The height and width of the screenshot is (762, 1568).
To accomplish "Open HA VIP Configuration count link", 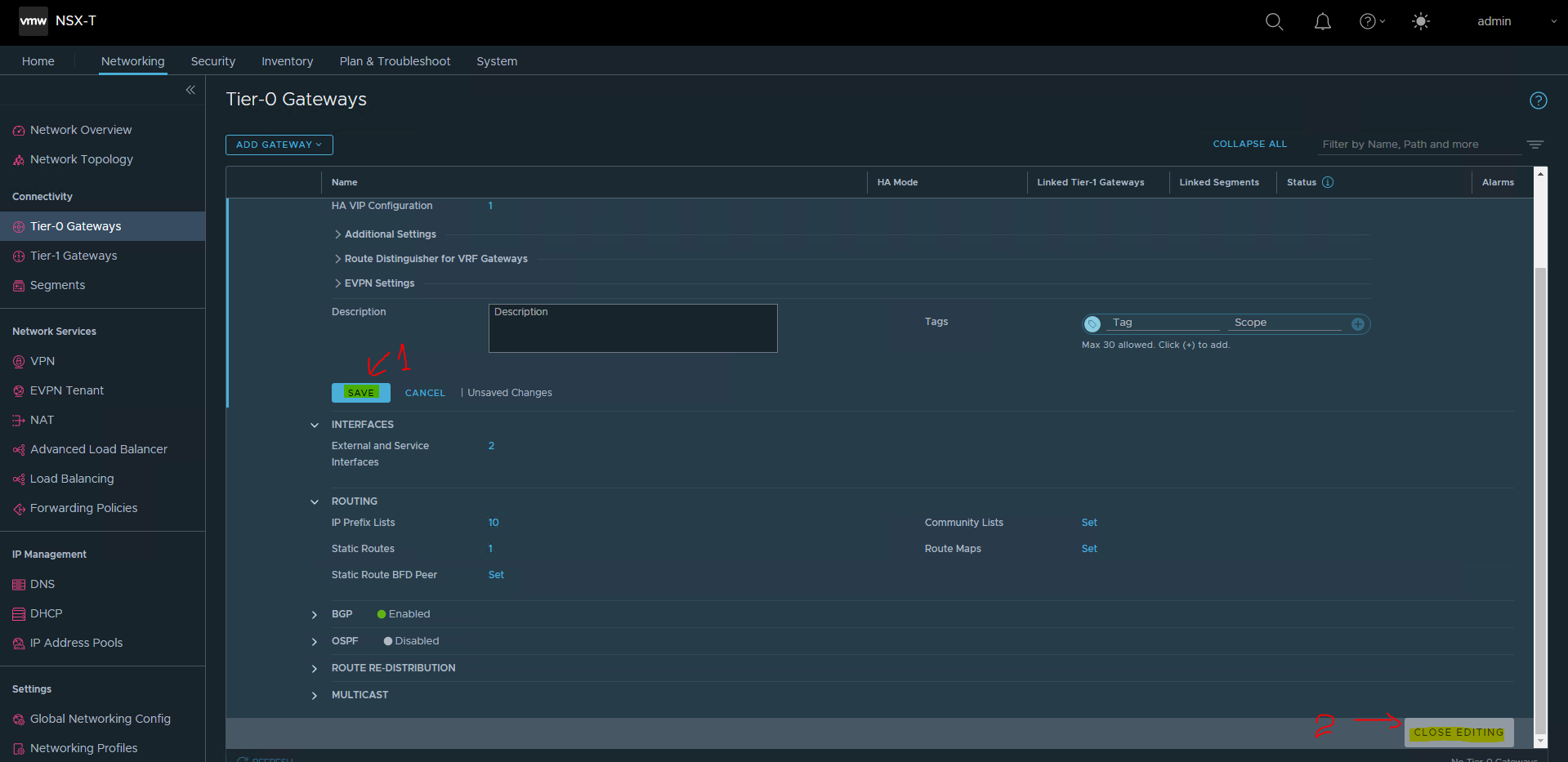I will click(x=490, y=206).
